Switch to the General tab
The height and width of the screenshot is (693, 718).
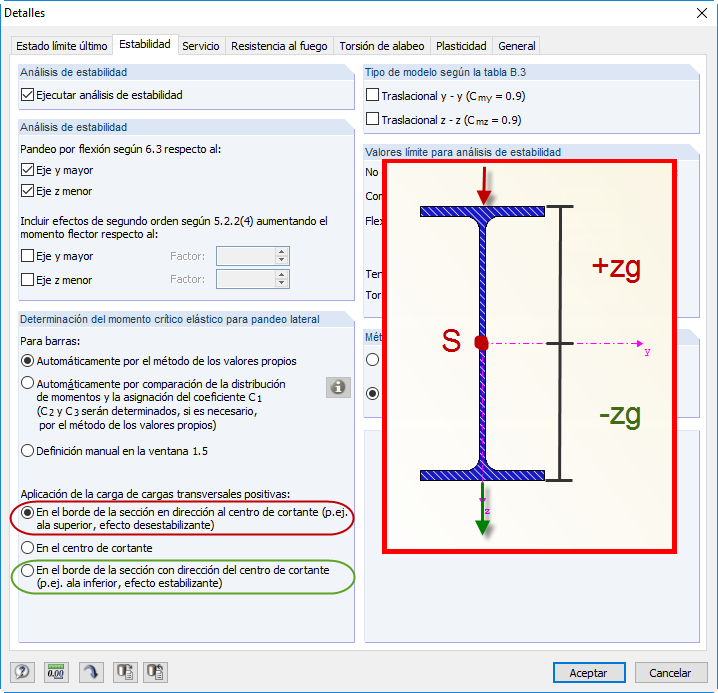pyautogui.click(x=517, y=46)
